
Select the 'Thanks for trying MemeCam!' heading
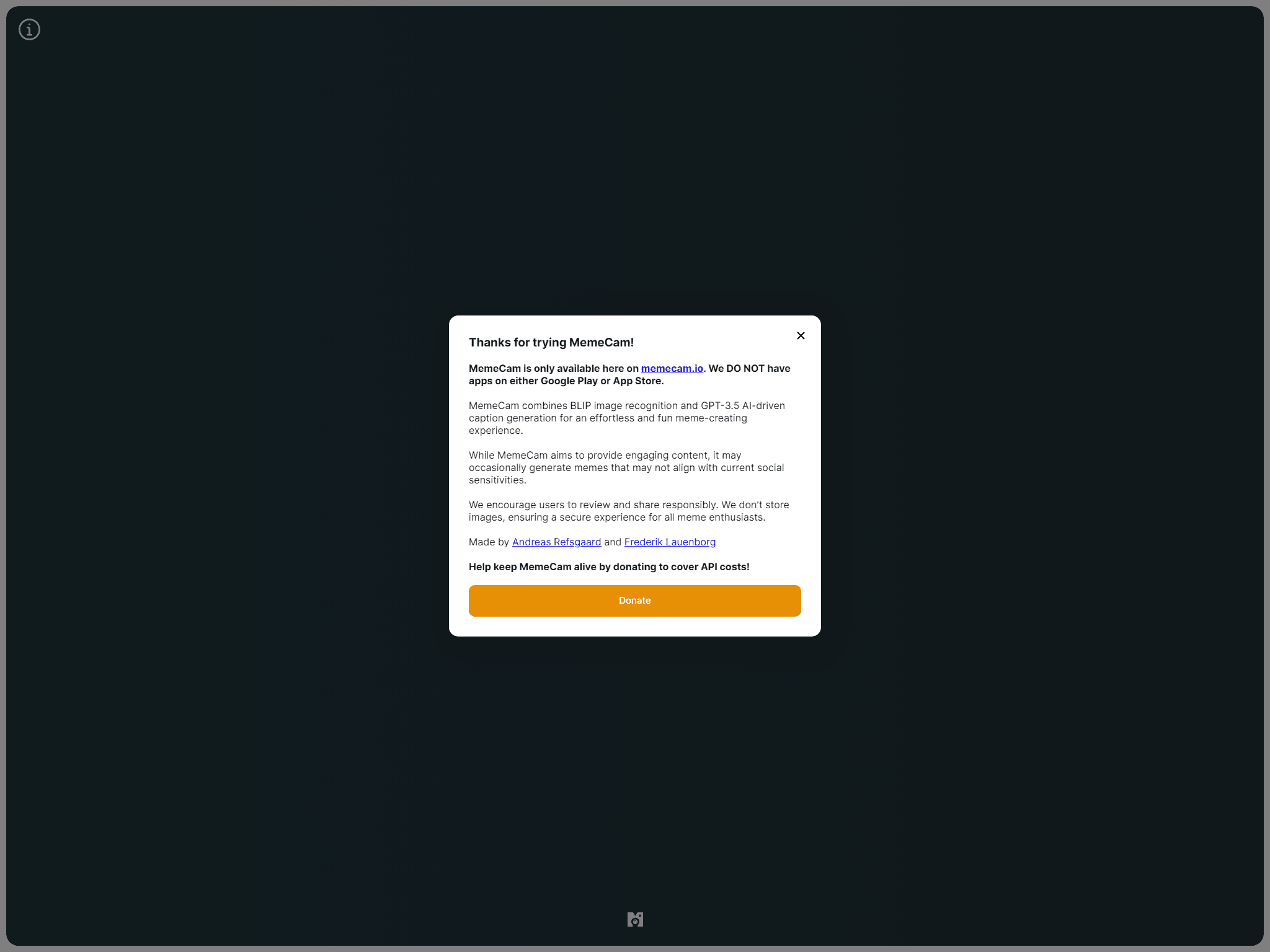pos(551,342)
